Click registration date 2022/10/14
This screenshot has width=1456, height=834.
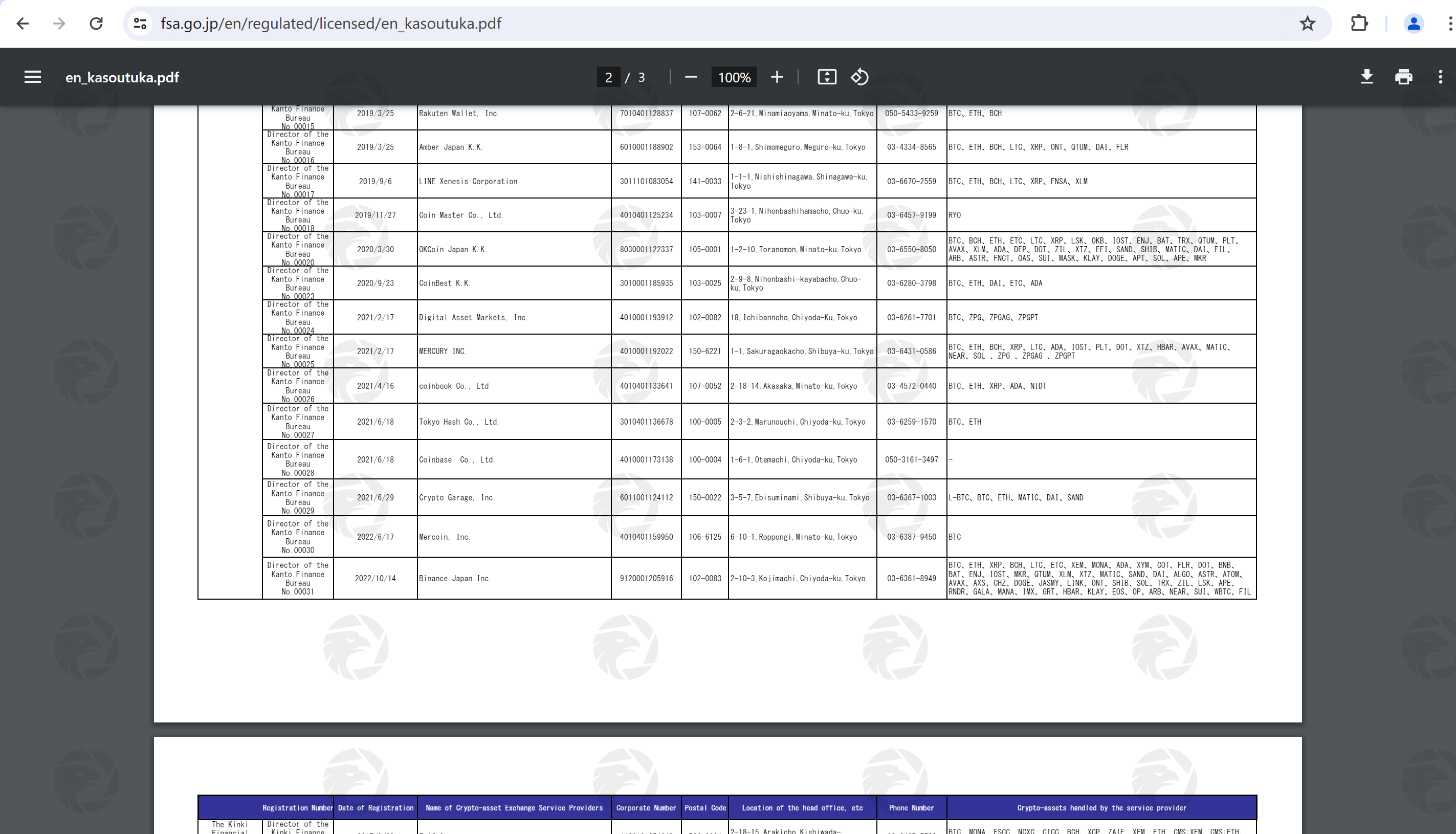coord(375,579)
